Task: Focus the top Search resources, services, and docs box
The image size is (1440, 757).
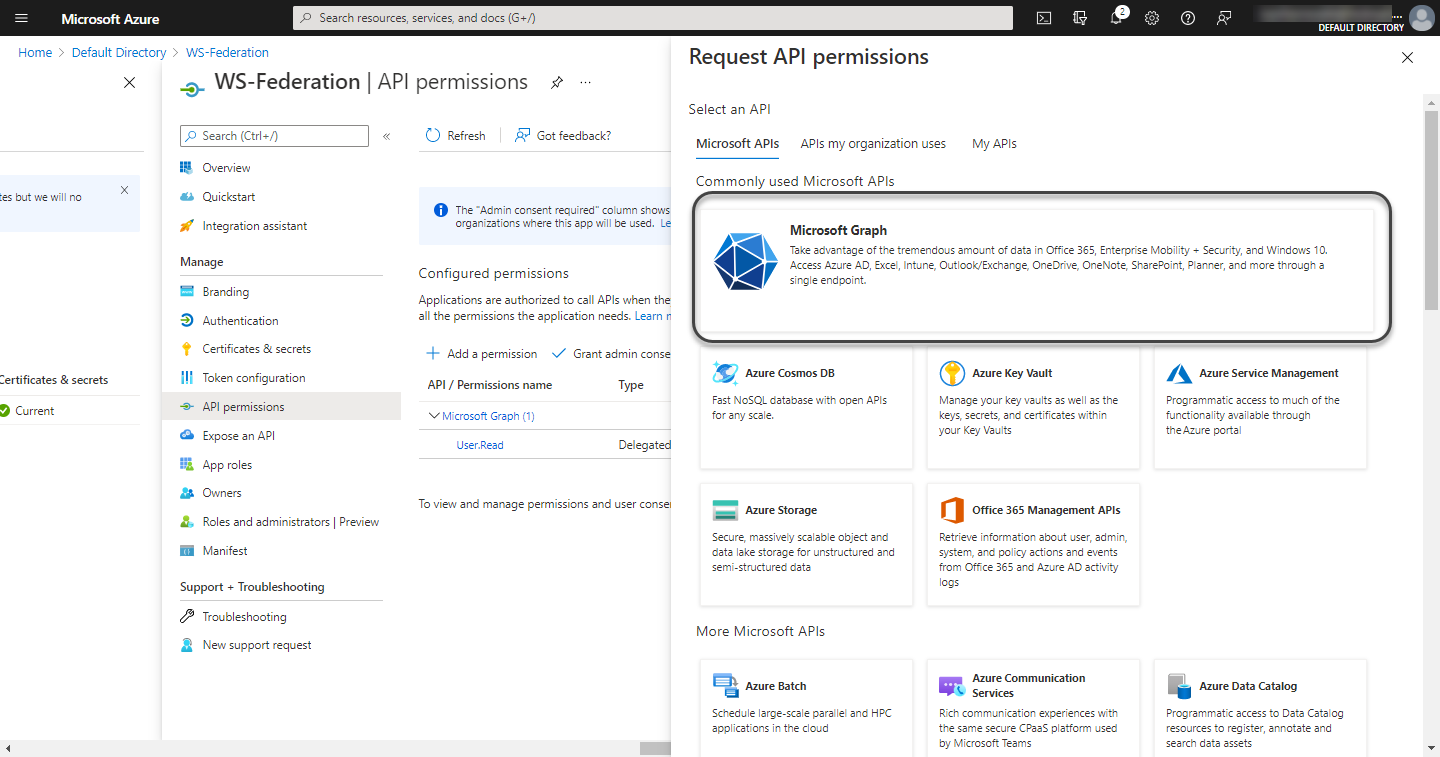Action: tap(653, 18)
